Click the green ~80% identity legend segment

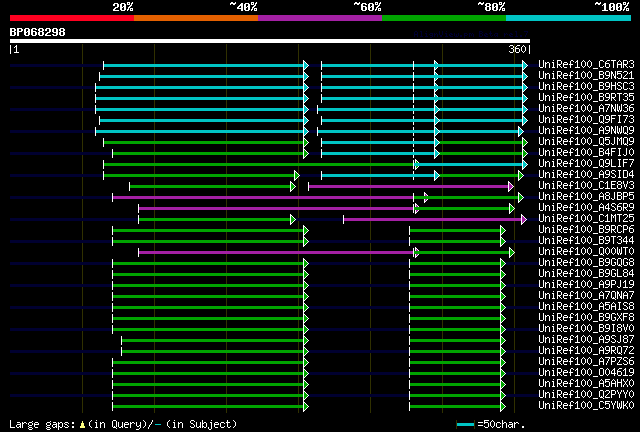pyautogui.click(x=444, y=18)
